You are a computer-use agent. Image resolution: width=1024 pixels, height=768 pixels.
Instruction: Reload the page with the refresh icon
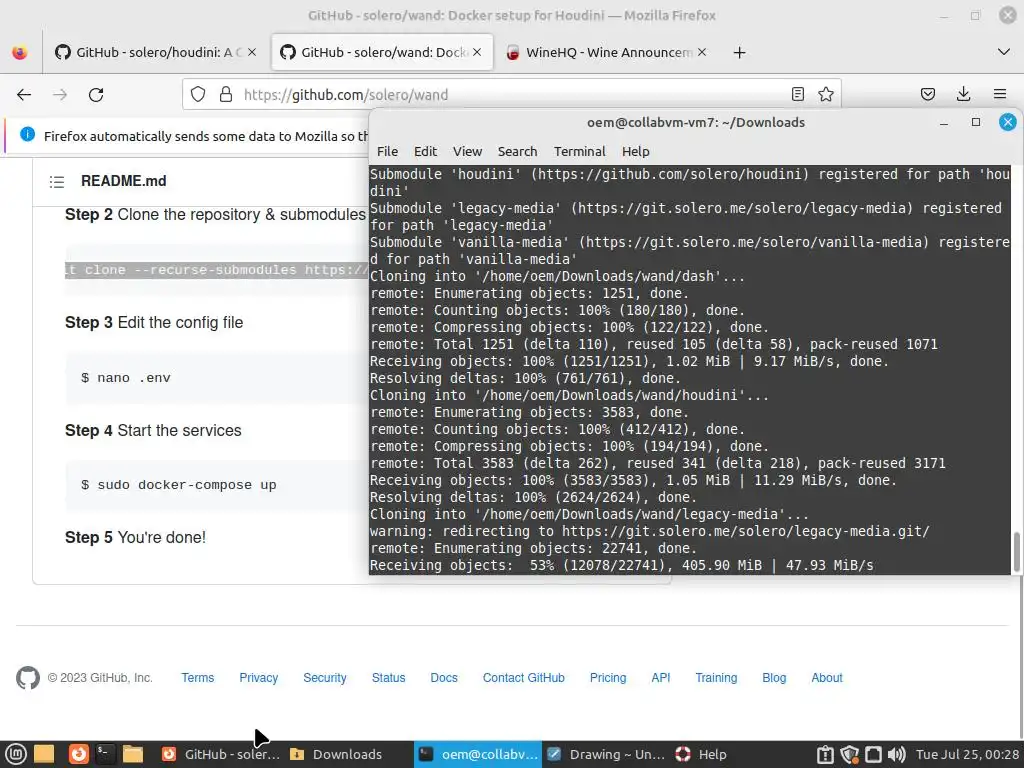click(96, 95)
